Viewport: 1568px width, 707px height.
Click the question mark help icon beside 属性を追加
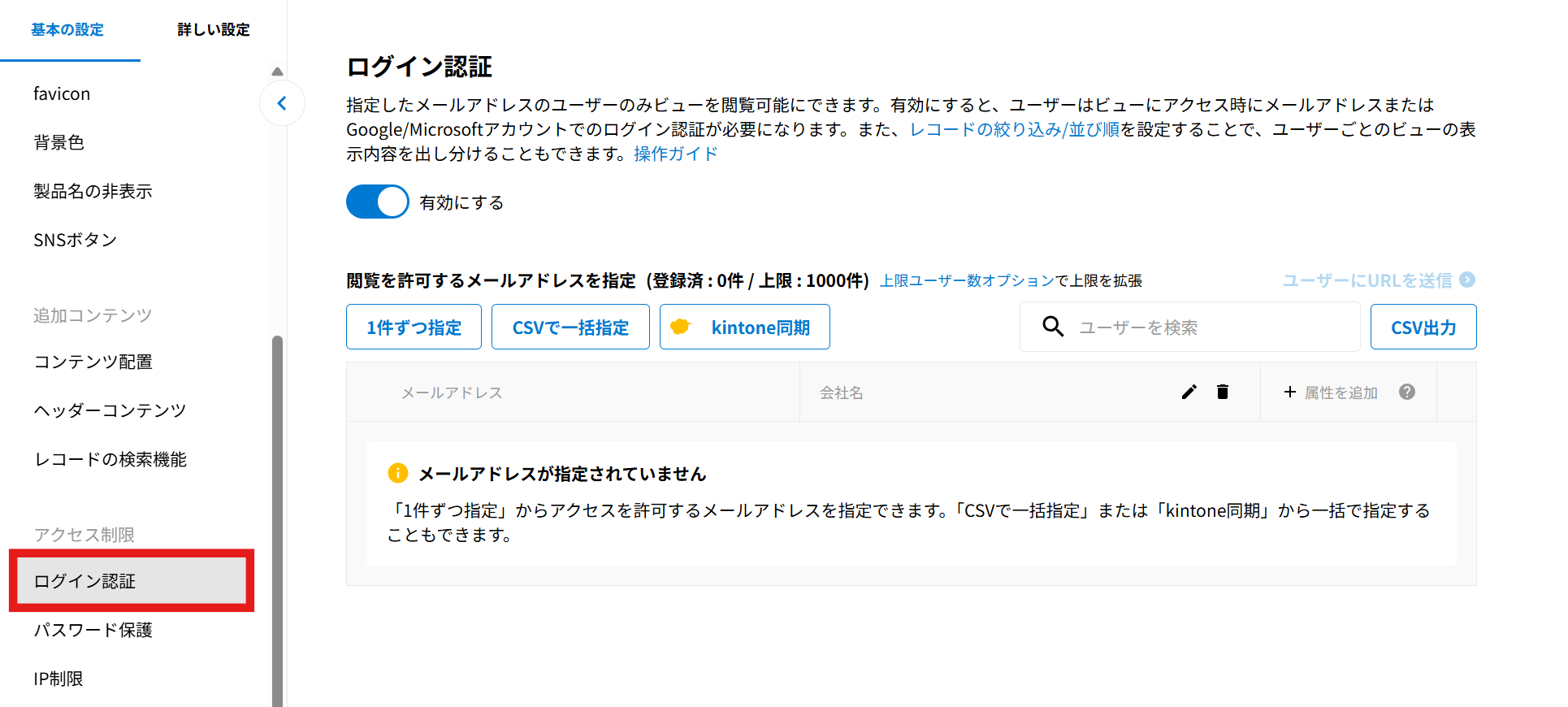[1407, 393]
